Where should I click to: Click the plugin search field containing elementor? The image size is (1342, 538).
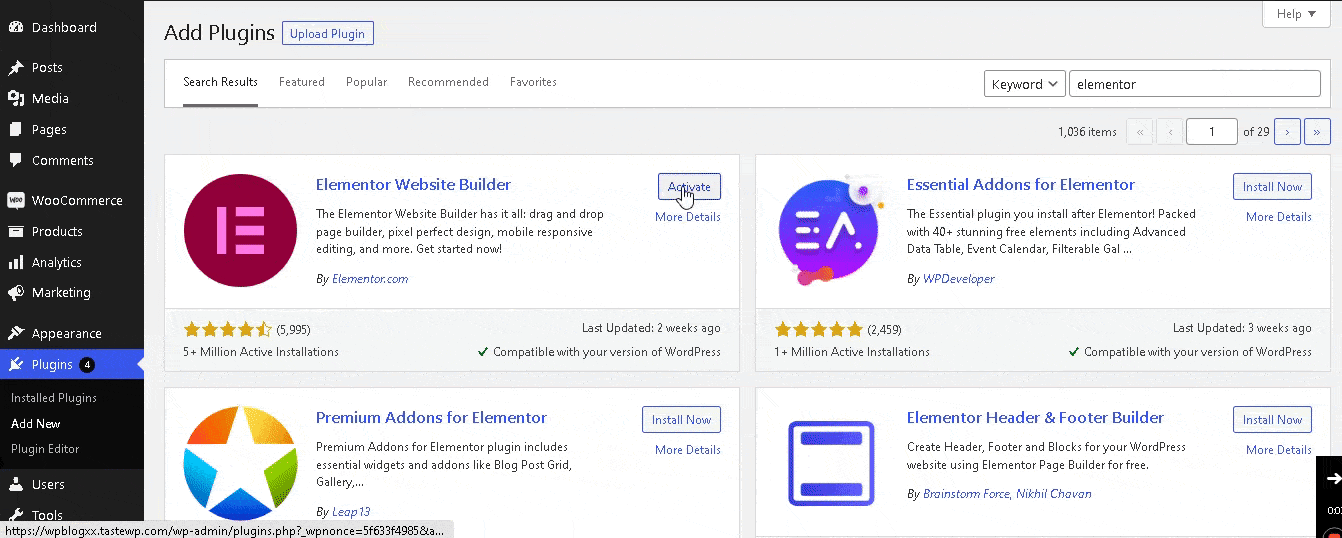pyautogui.click(x=1195, y=84)
